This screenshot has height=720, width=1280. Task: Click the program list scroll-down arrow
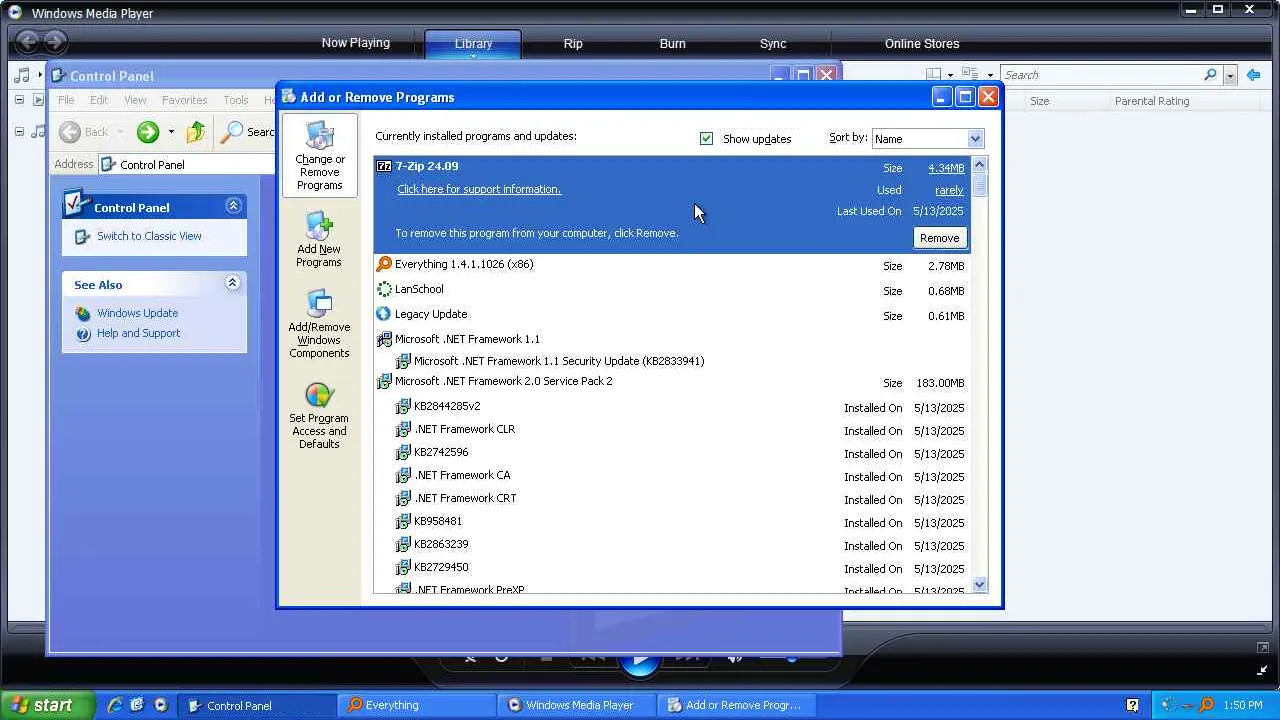click(979, 585)
